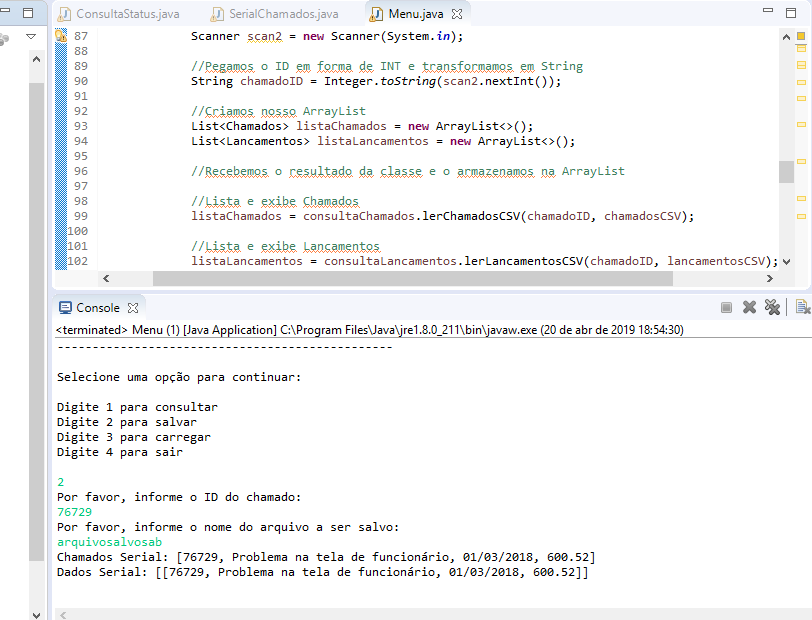Screen dimensions: 812x620
Task: Click the editor vertical scrollbar thumb
Action: [x=786, y=172]
